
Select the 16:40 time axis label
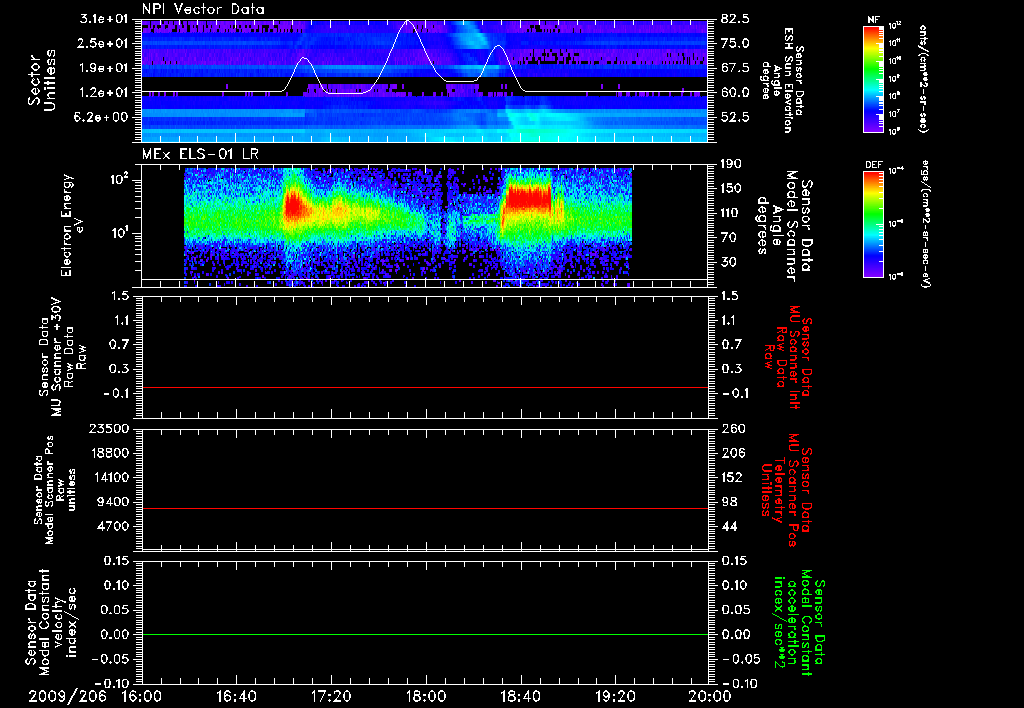236,696
